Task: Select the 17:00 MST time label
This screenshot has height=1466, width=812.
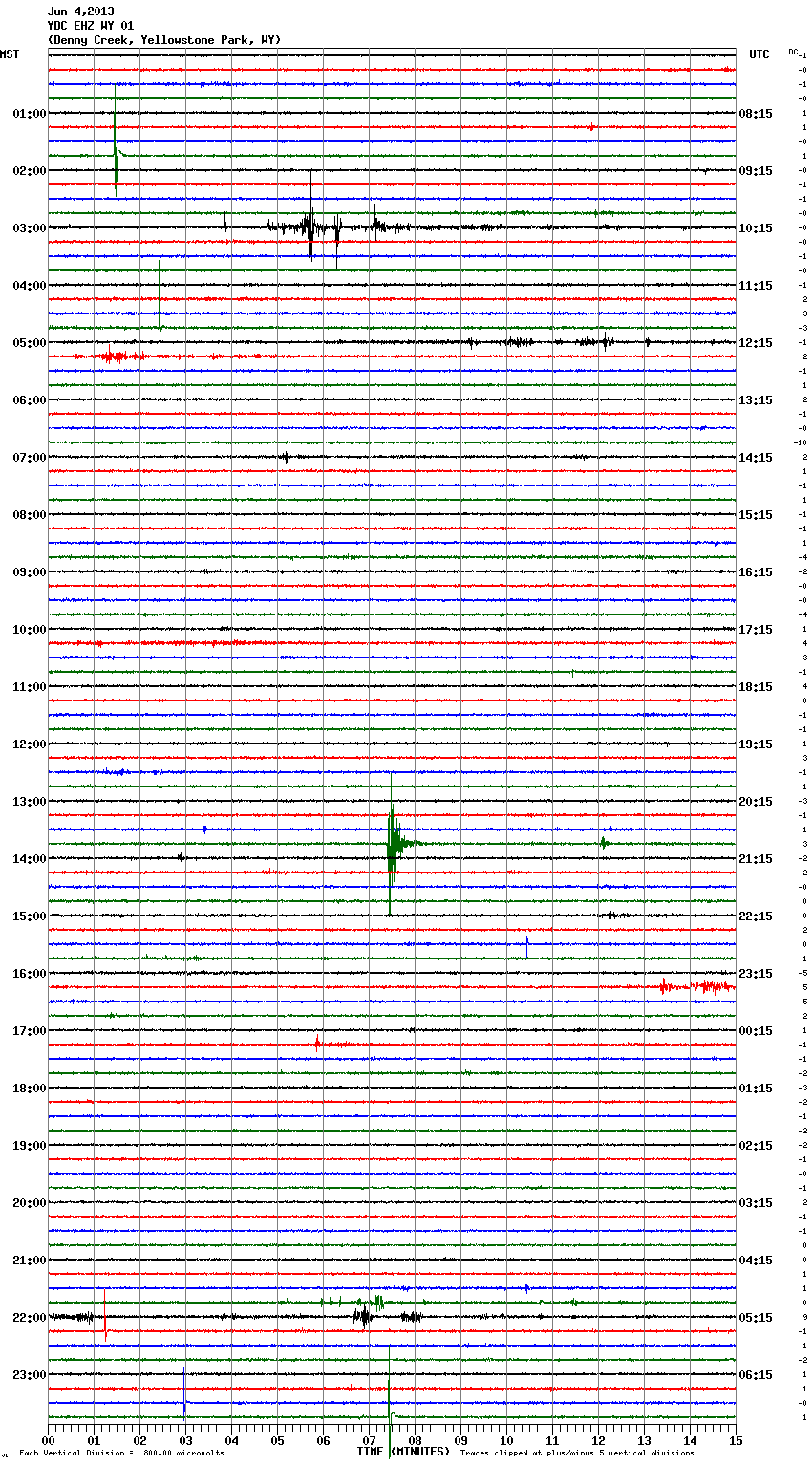Action: click(30, 1031)
